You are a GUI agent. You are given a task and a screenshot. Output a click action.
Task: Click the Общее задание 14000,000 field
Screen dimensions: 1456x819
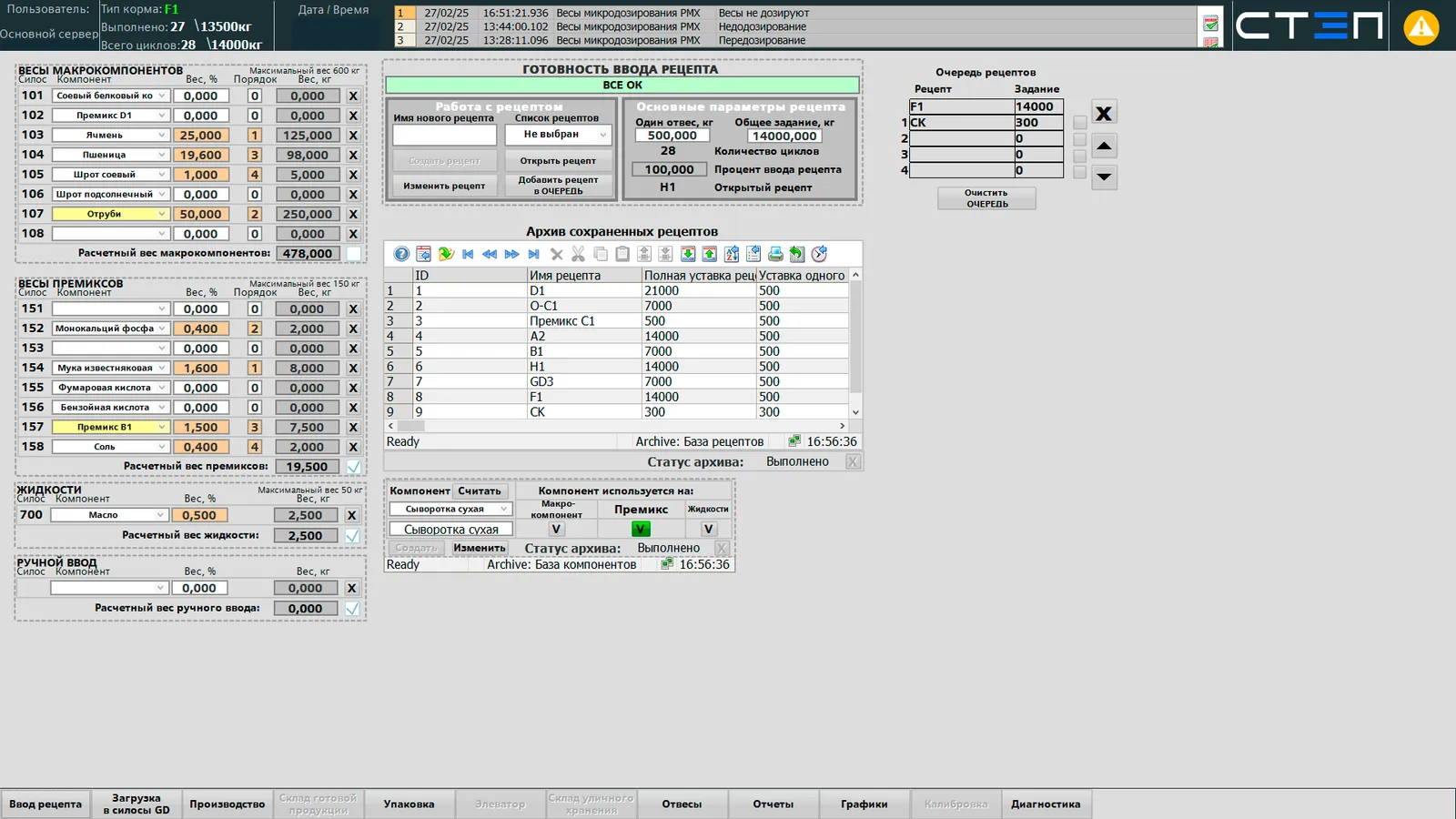[784, 136]
